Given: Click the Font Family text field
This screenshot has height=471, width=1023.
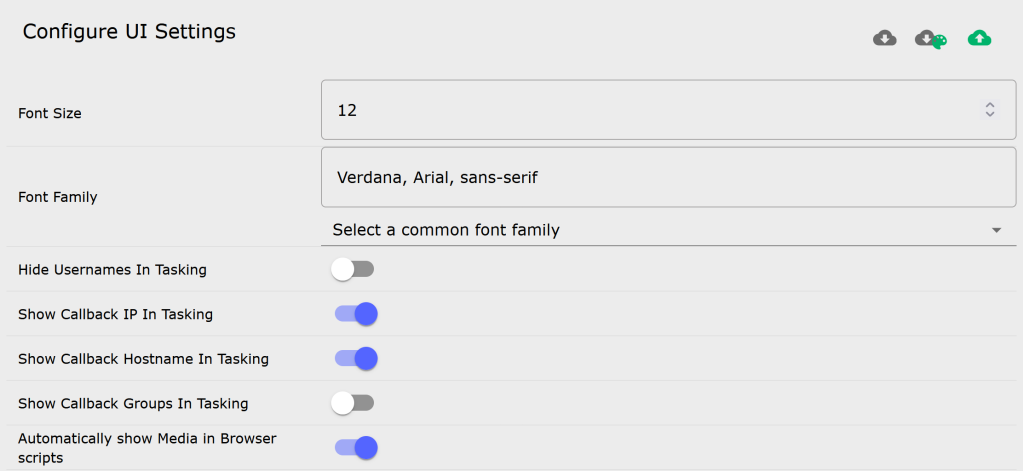Looking at the screenshot, I should coord(668,177).
